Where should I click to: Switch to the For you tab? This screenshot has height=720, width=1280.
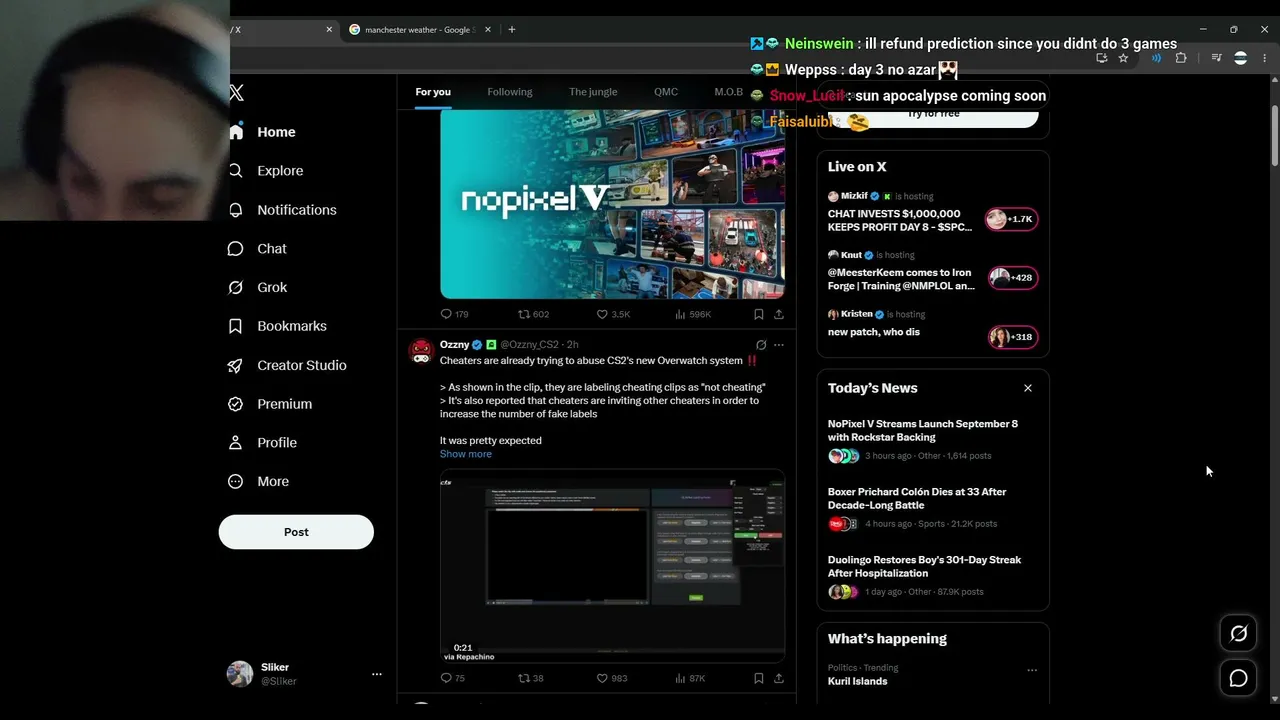point(433,92)
